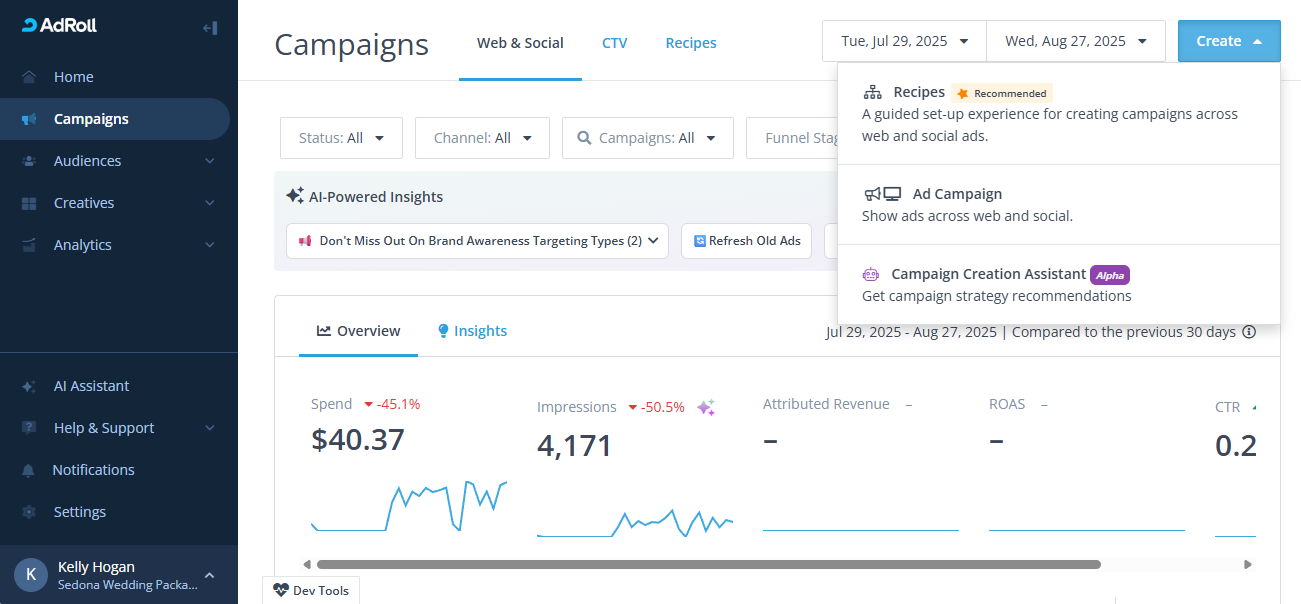Click the scrollbar left arrow under metrics
This screenshot has height=604, width=1301.
coord(306,564)
